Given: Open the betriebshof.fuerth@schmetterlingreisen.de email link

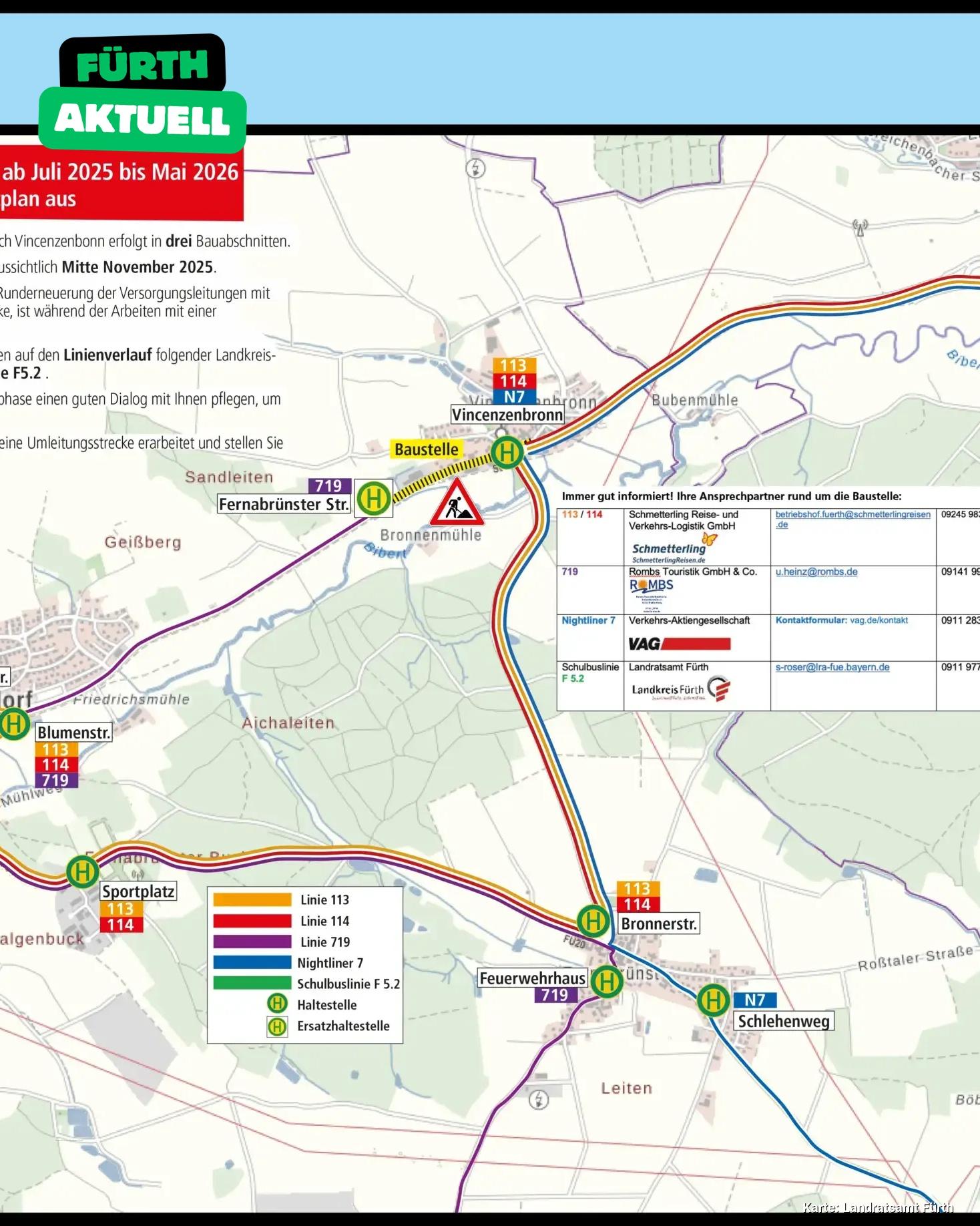Looking at the screenshot, I should [852, 520].
